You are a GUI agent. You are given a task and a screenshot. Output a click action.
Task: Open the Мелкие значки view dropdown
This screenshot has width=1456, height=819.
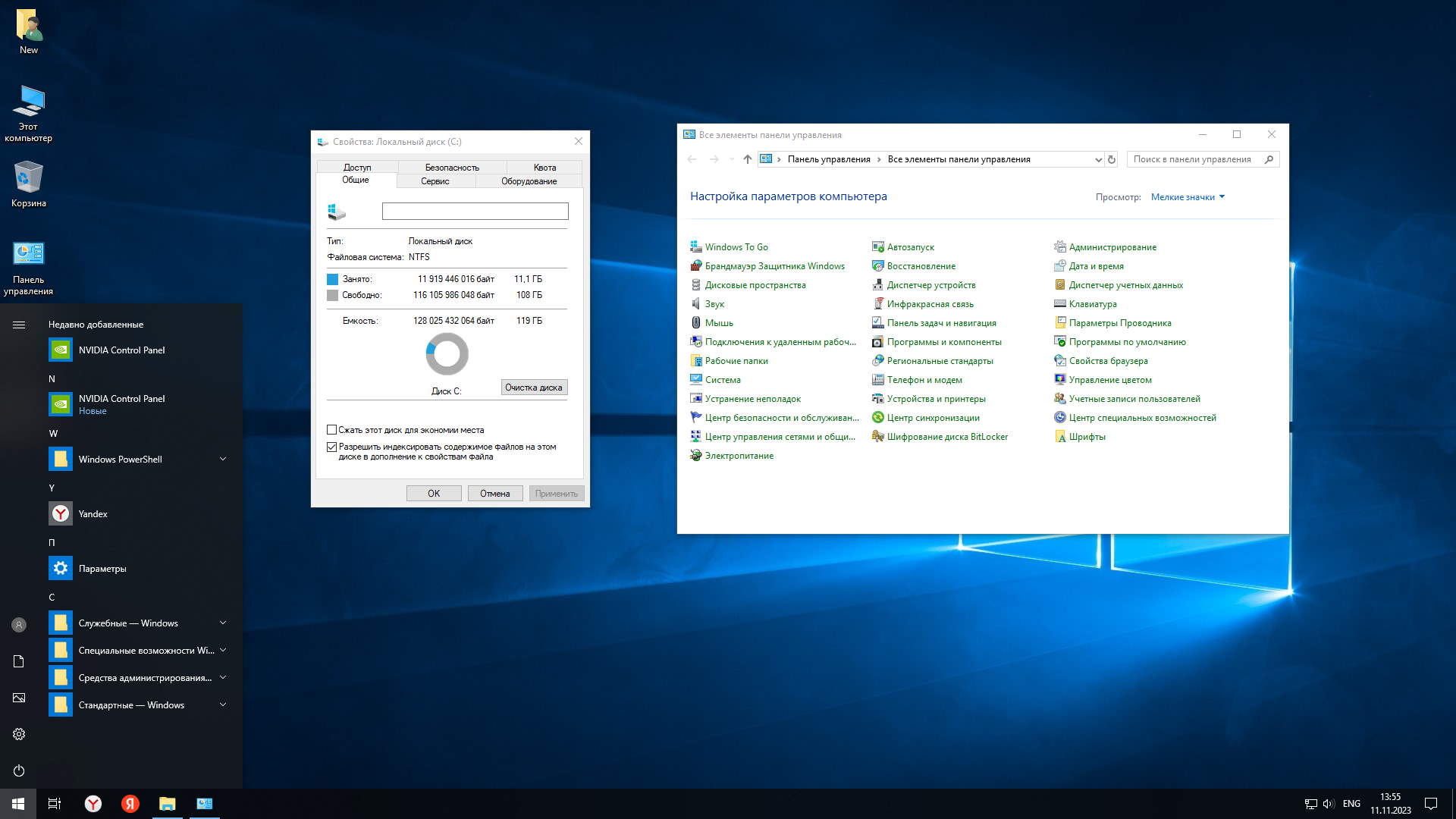[x=1188, y=197]
